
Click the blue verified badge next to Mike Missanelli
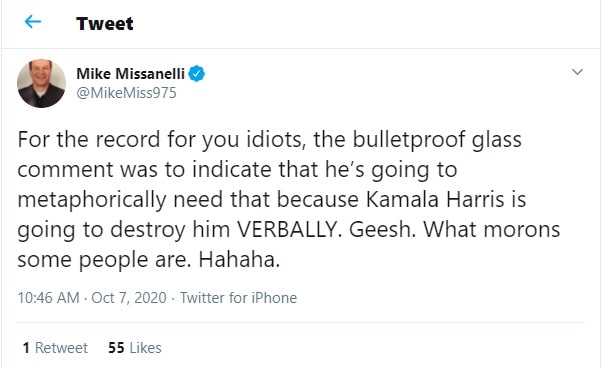click(197, 74)
